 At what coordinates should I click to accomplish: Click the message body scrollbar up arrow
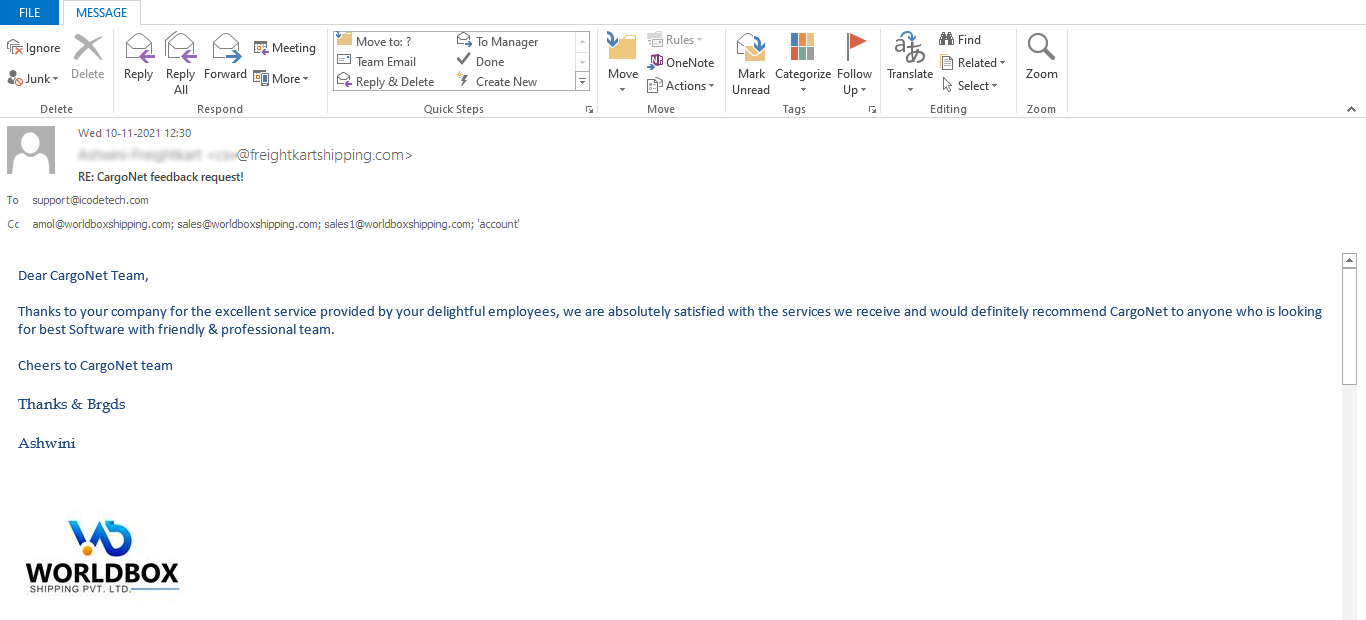(1349, 261)
